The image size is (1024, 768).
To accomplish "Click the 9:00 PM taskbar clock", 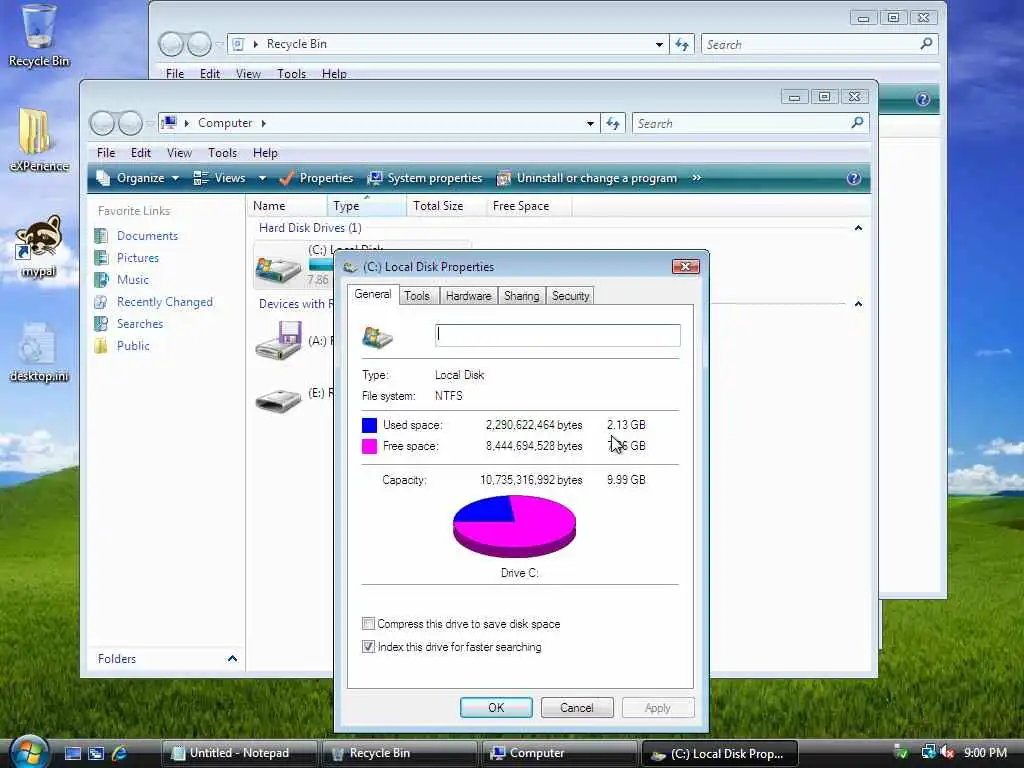I will [x=985, y=752].
